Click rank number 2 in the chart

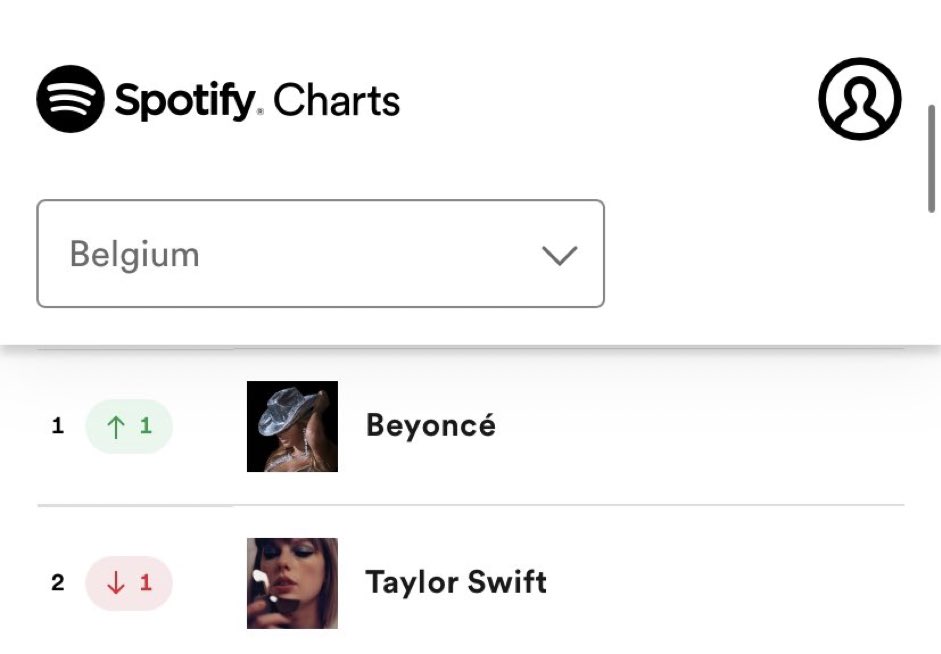click(x=58, y=583)
